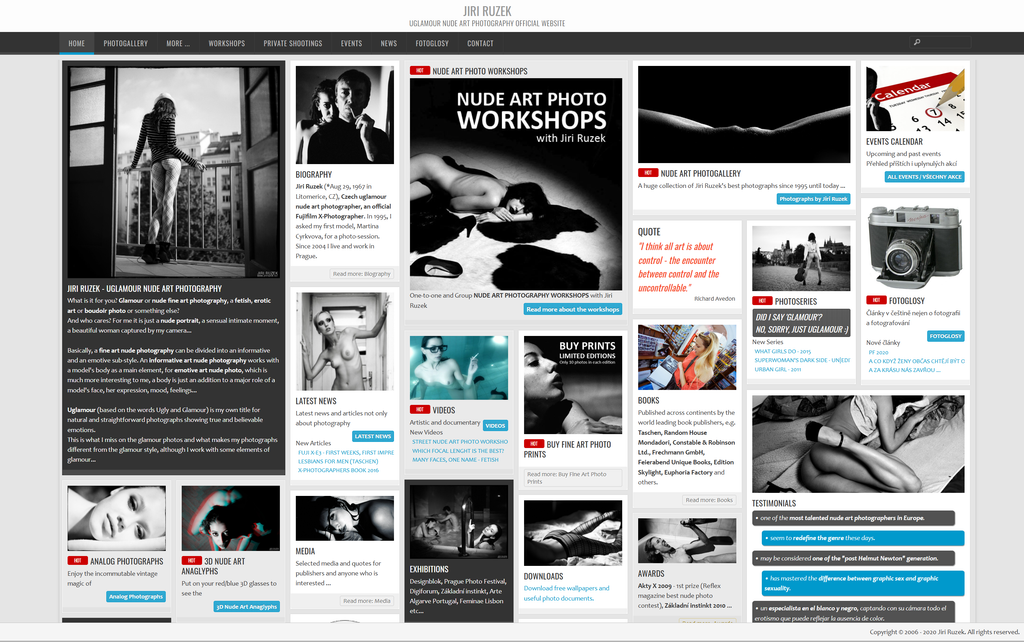The height and width of the screenshot is (642, 1024).
Task: Click the blue Videos button
Action: (495, 426)
